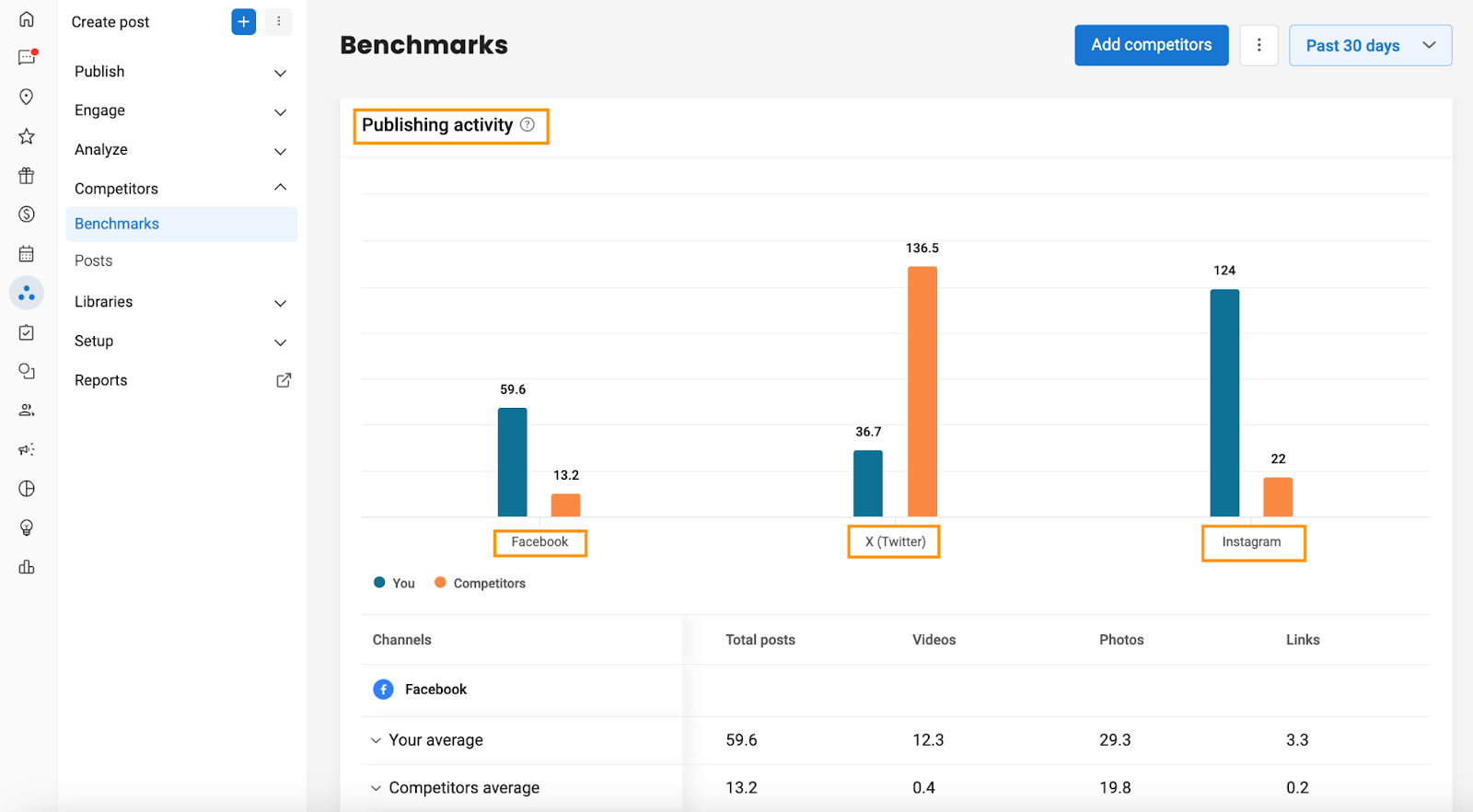Click the Instagram You bar 124
This screenshot has height=812, width=1473.
click(x=1224, y=403)
